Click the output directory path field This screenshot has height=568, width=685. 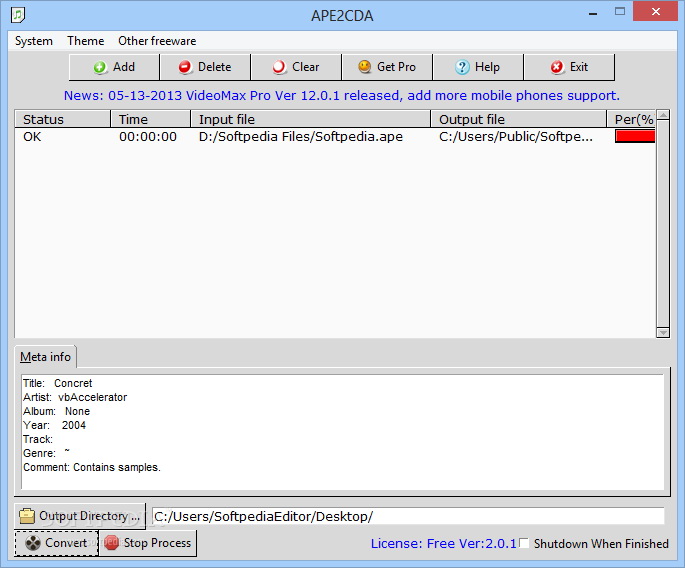[x=408, y=516]
